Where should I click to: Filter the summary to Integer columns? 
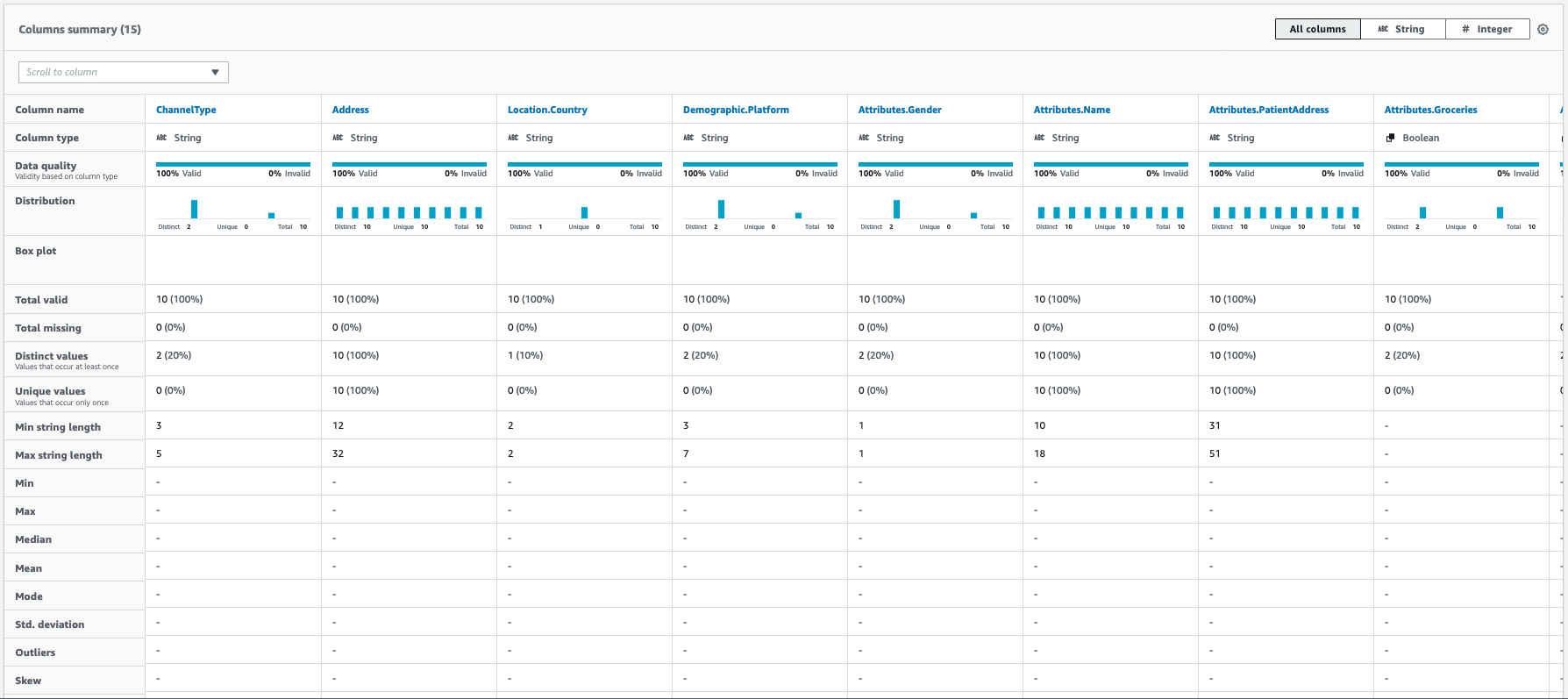pyautogui.click(x=1487, y=29)
